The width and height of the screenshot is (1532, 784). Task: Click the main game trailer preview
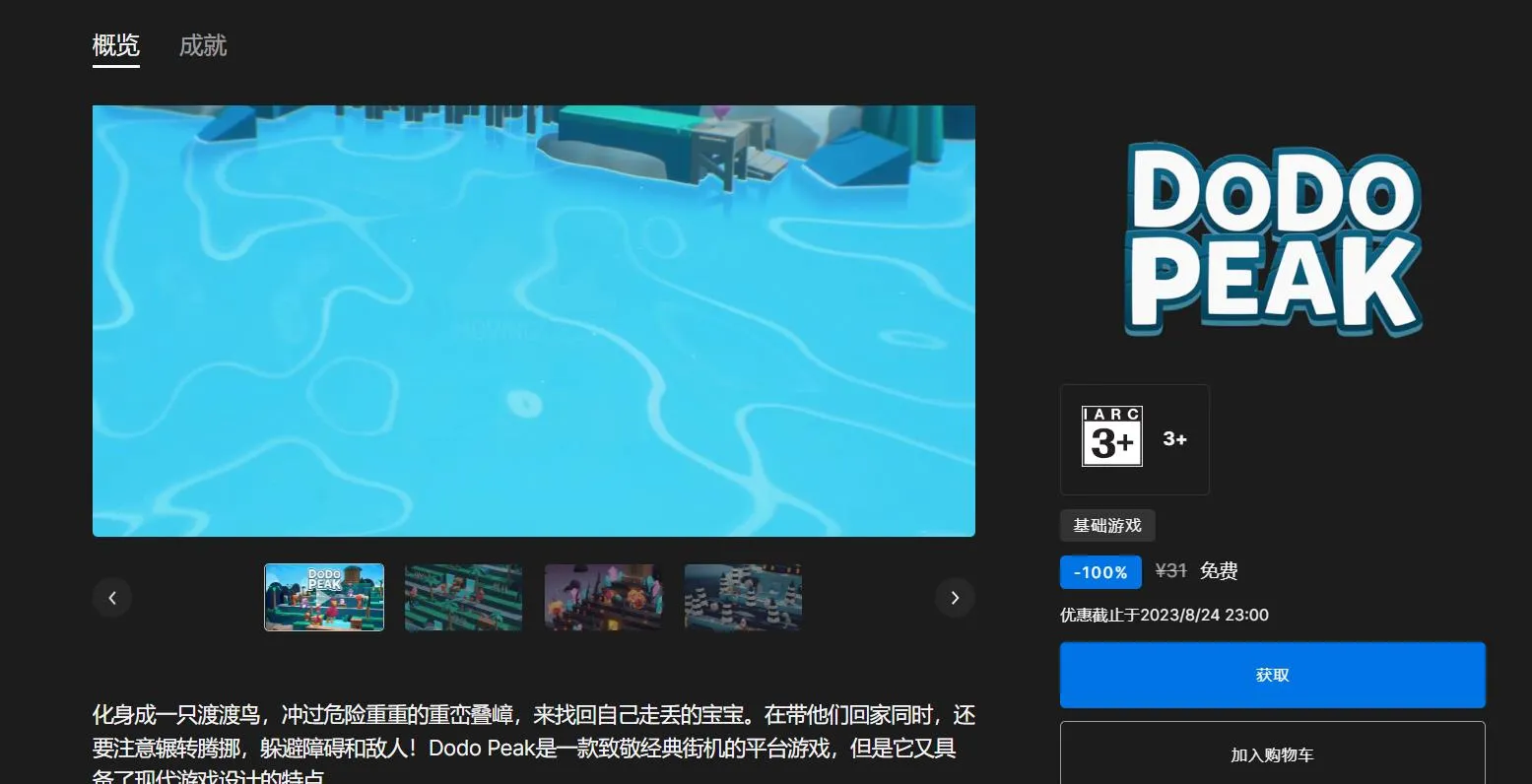pyautogui.click(x=534, y=321)
